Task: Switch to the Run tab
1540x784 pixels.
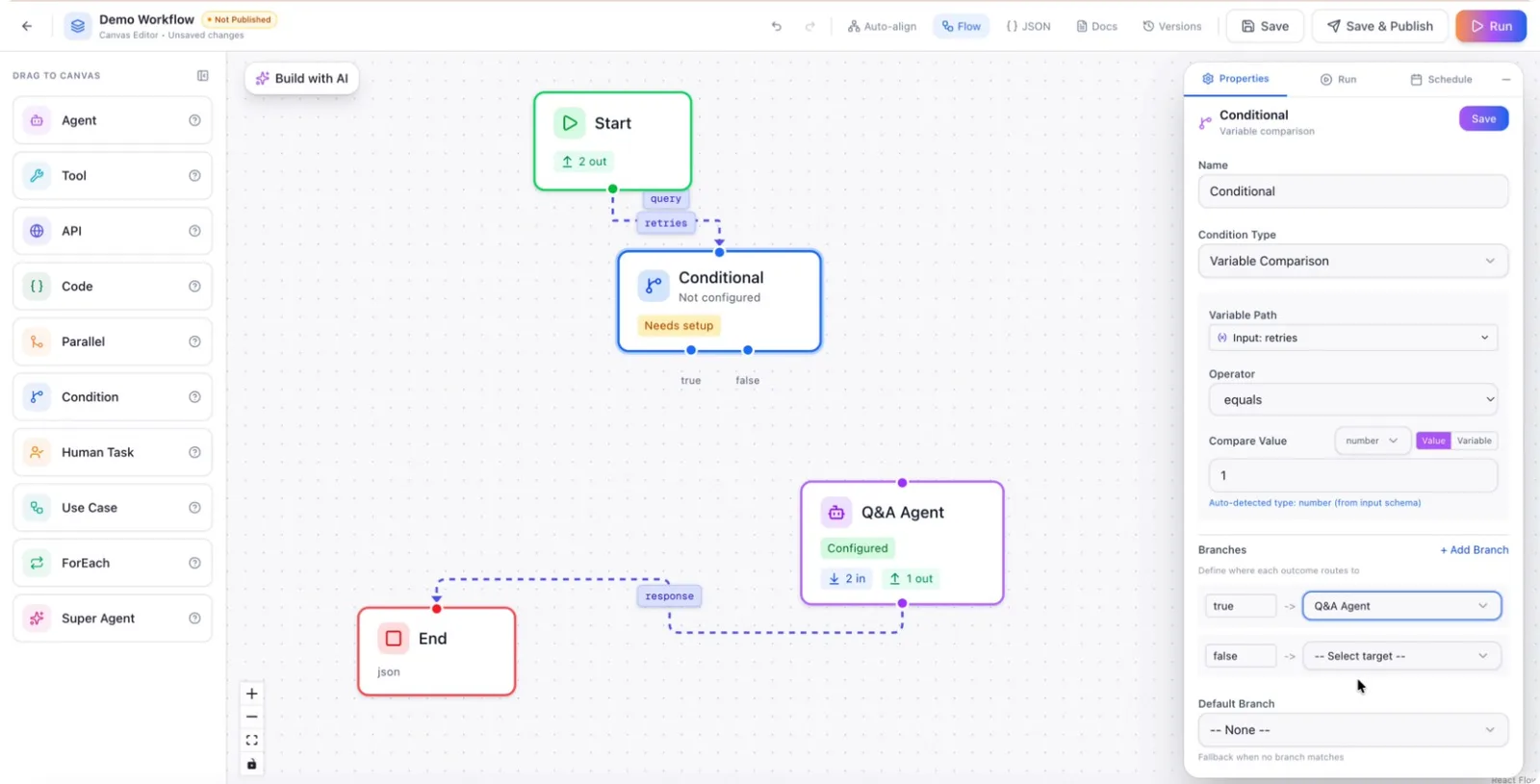Action: [1338, 80]
